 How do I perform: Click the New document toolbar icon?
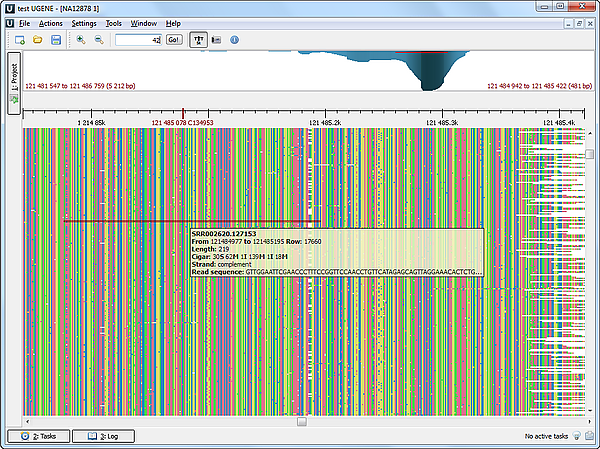pos(19,40)
